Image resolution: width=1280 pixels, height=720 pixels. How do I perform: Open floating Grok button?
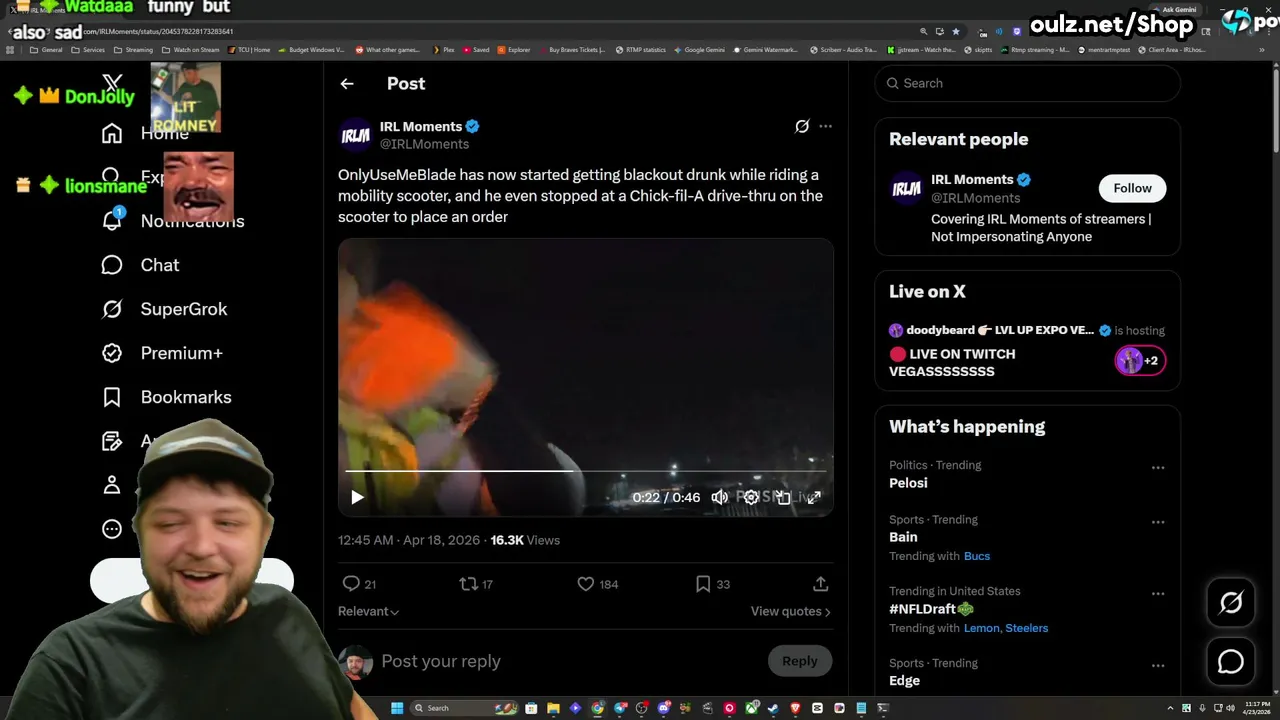[x=1231, y=602]
